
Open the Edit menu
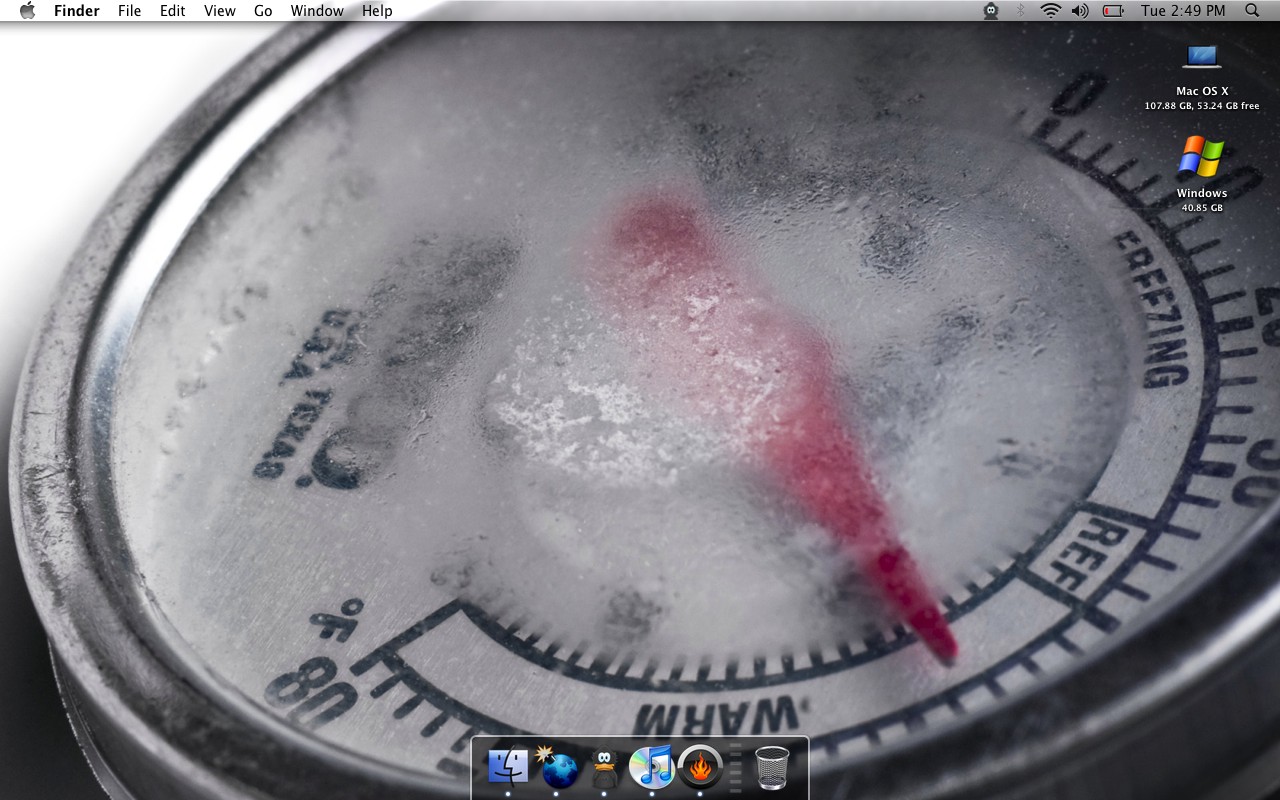tap(173, 10)
